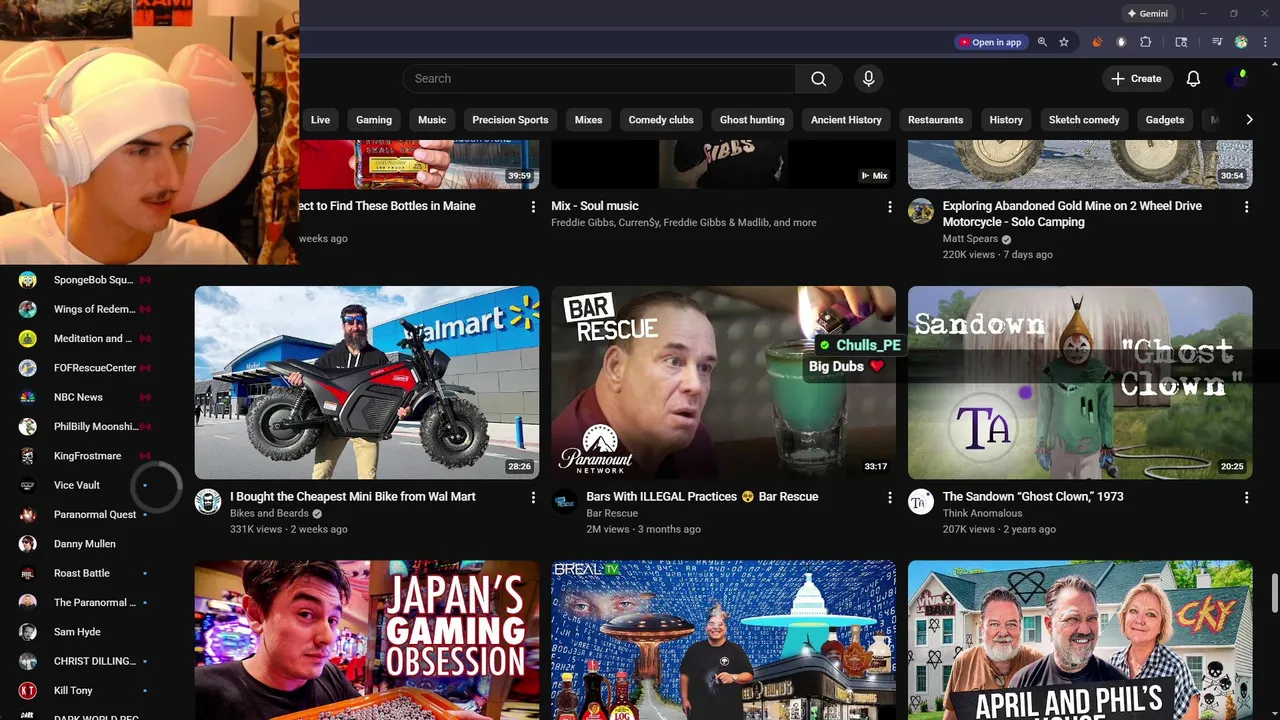
Task: Click the page vertical scrollbar thumb
Action: [1273, 593]
